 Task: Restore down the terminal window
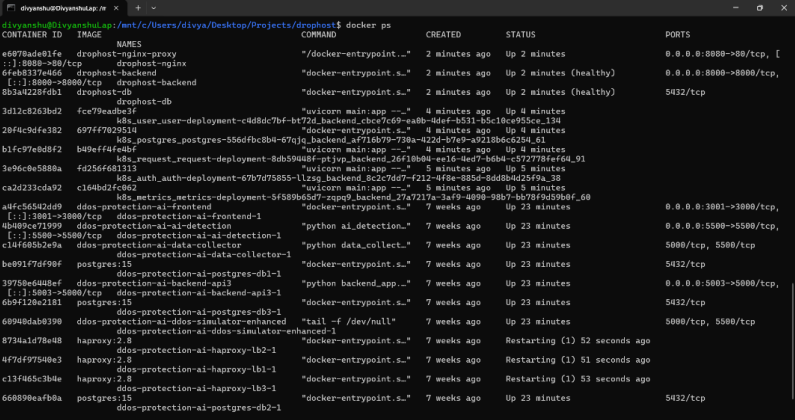pyautogui.click(x=760, y=8)
